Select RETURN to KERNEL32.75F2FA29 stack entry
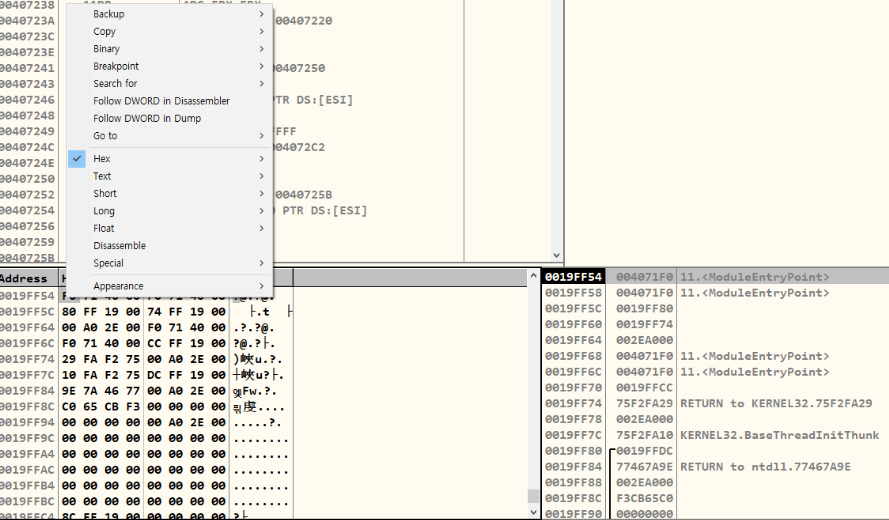This screenshot has height=520, width=889. tap(776, 404)
